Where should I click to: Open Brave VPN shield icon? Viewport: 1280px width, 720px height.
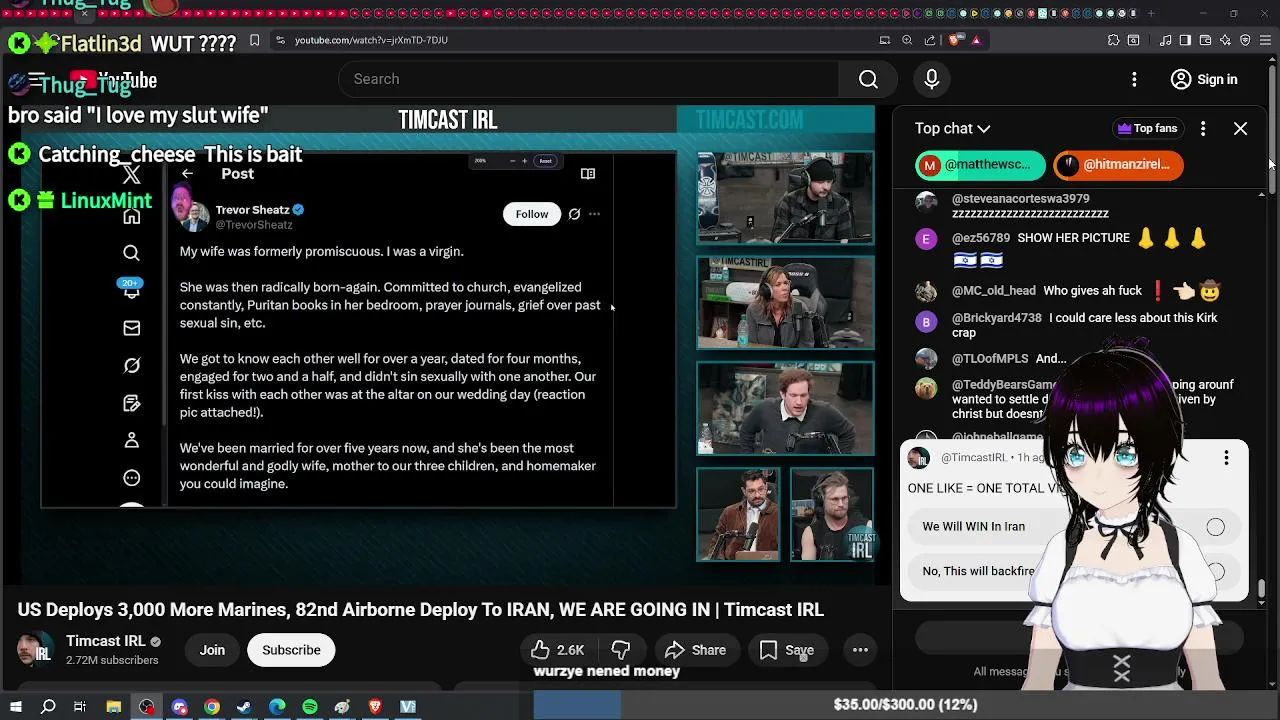pyautogui.click(x=1245, y=40)
